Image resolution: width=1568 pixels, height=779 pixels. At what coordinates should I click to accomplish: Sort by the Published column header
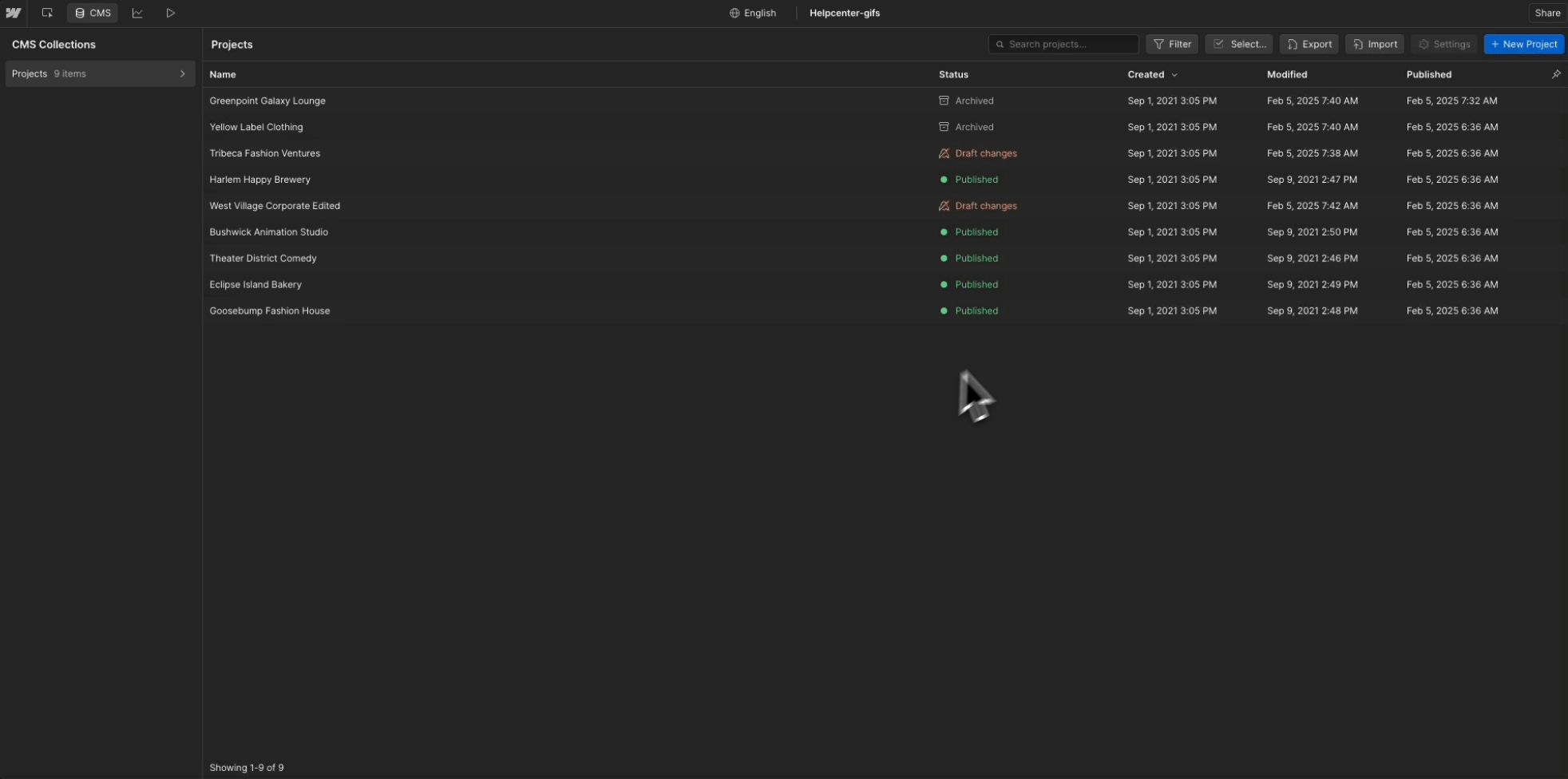(1429, 74)
